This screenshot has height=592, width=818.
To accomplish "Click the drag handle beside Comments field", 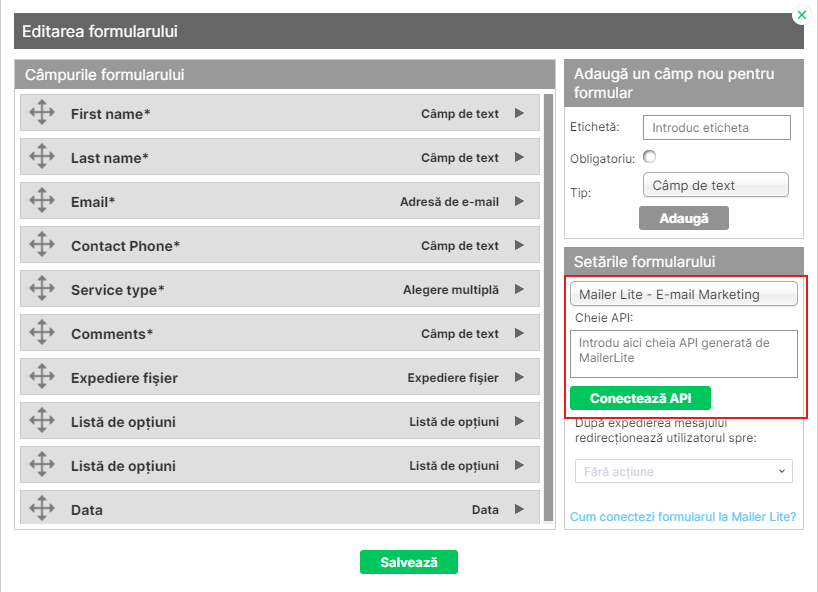I will pos(42,333).
